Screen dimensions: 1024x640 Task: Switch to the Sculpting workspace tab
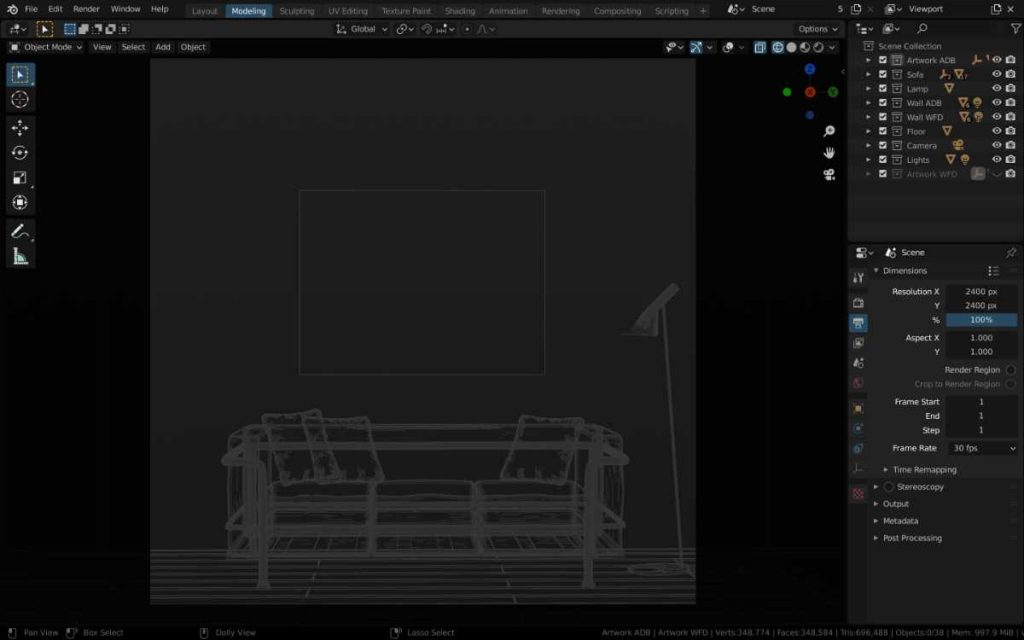pyautogui.click(x=296, y=11)
